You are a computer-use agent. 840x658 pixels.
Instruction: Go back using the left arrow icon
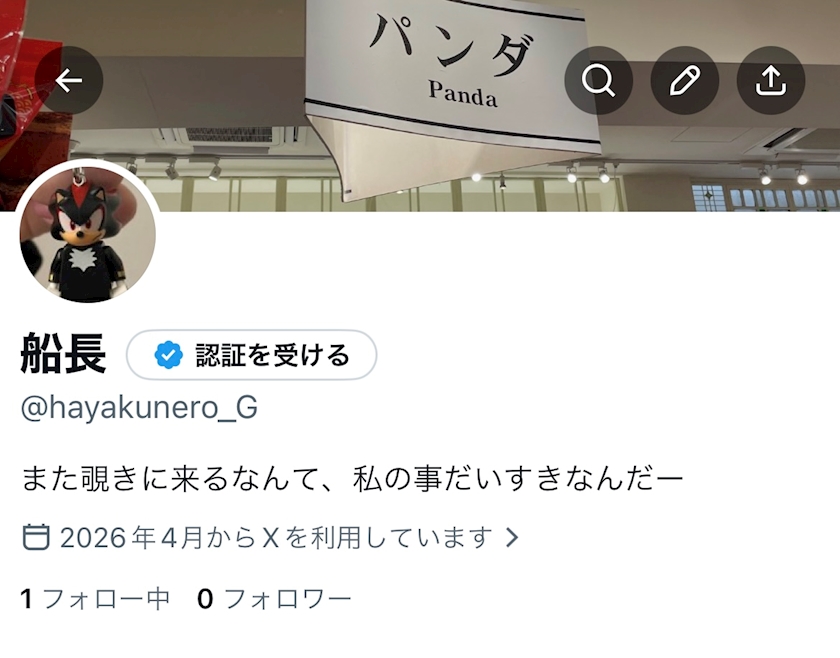point(69,80)
